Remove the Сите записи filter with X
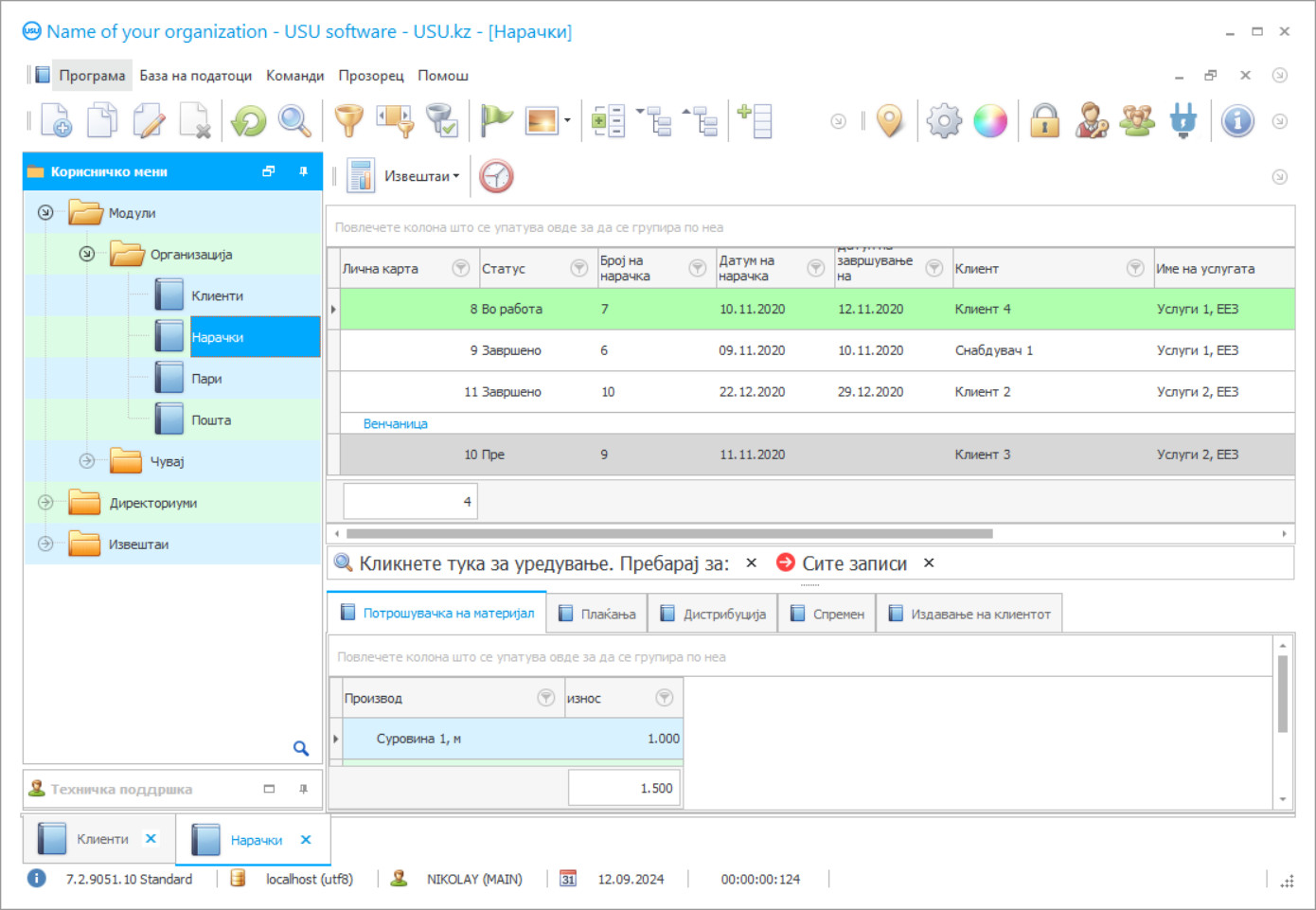The height and width of the screenshot is (910, 1316). click(x=929, y=562)
